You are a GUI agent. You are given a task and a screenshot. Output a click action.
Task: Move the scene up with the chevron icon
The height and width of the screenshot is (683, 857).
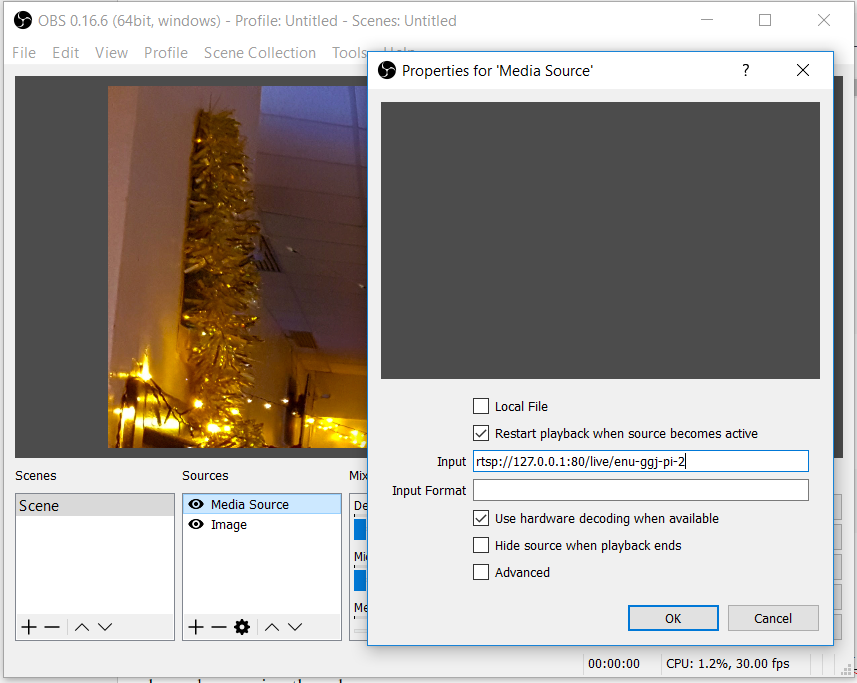pos(81,627)
